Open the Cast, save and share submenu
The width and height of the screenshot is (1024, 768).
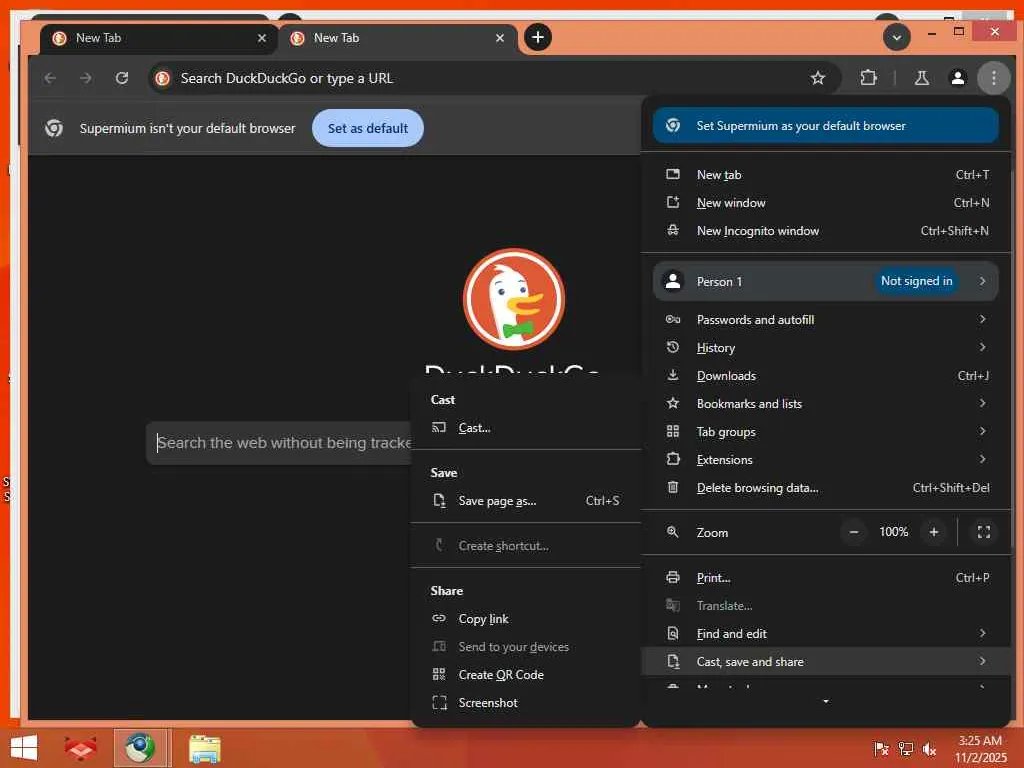[825, 662]
